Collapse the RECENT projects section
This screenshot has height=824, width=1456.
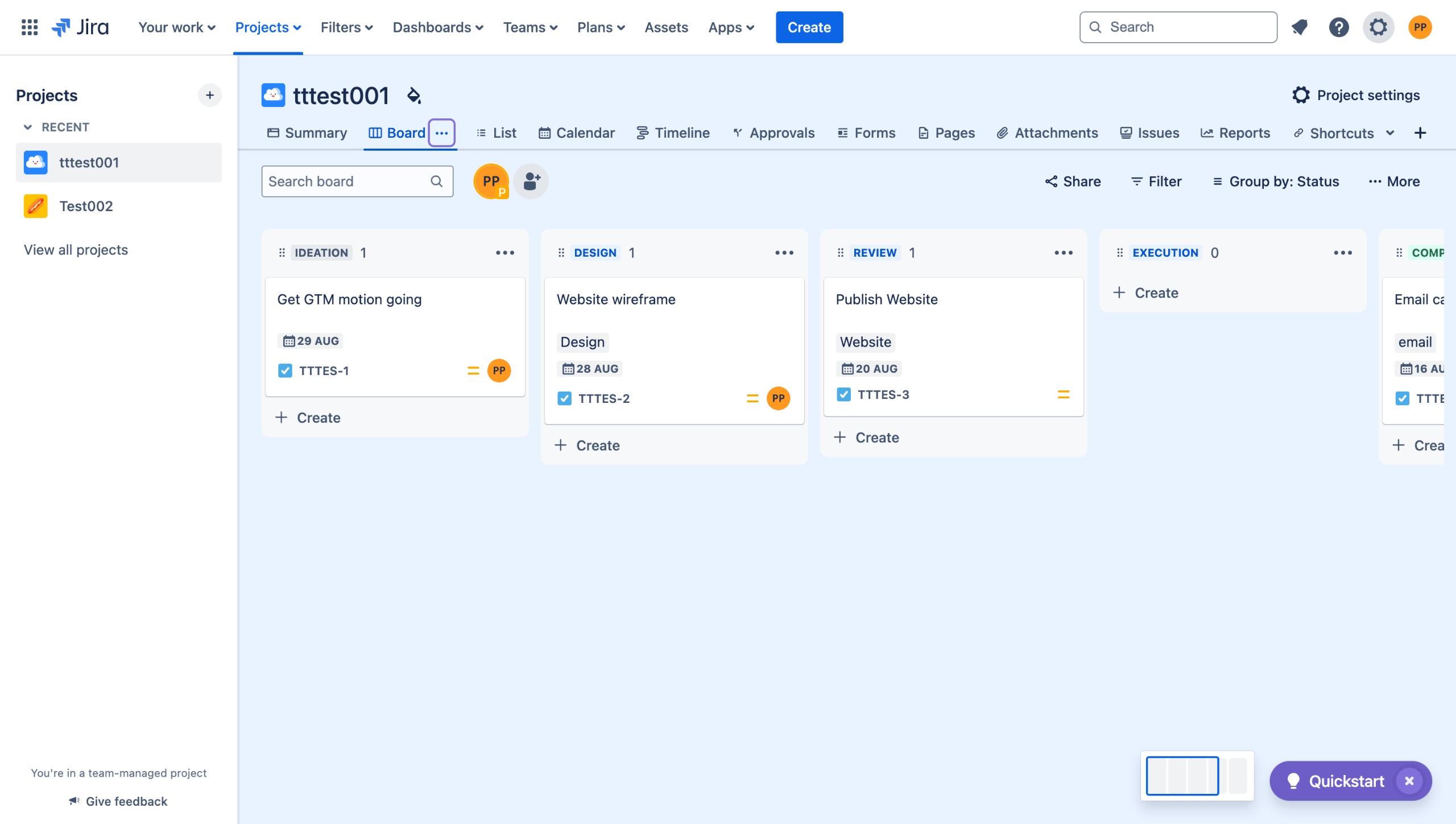pyautogui.click(x=27, y=127)
